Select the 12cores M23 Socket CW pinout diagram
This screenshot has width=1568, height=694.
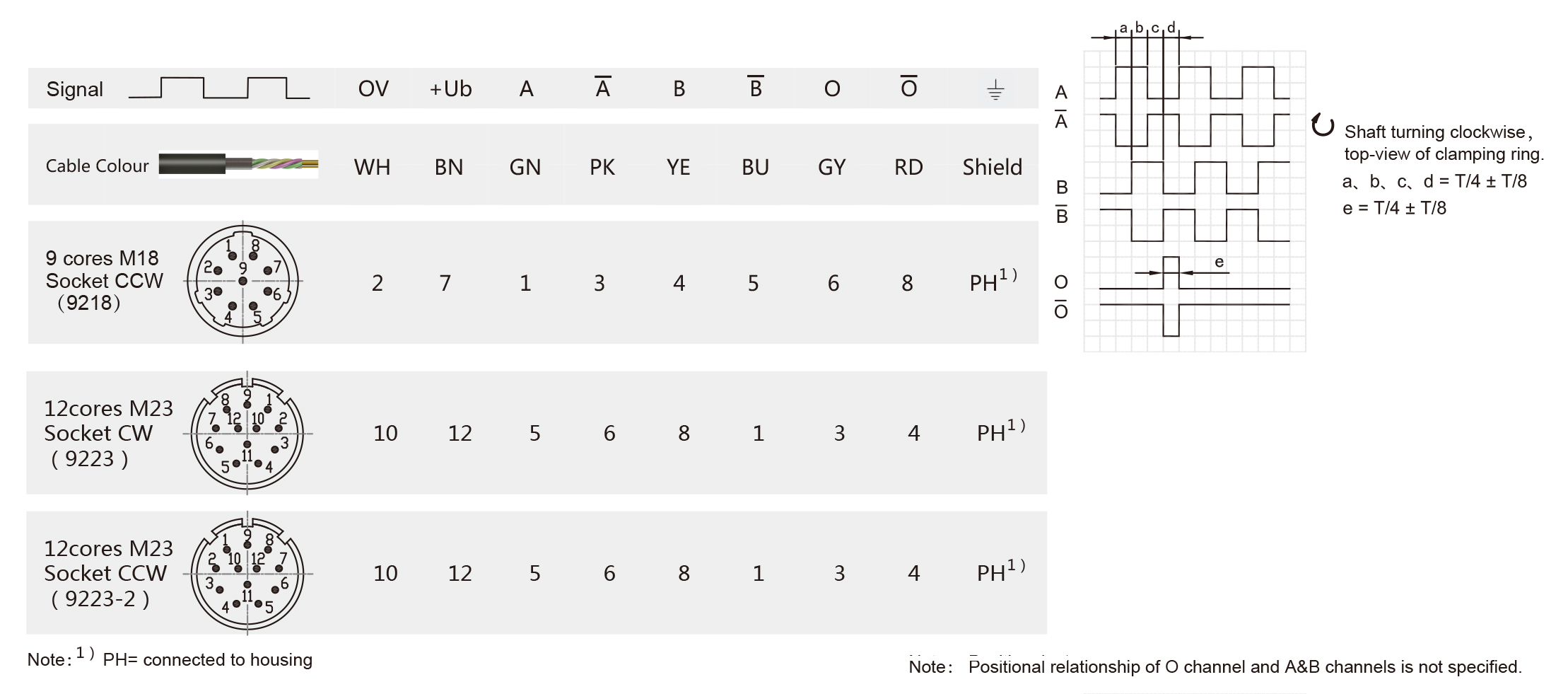pyautogui.click(x=247, y=433)
